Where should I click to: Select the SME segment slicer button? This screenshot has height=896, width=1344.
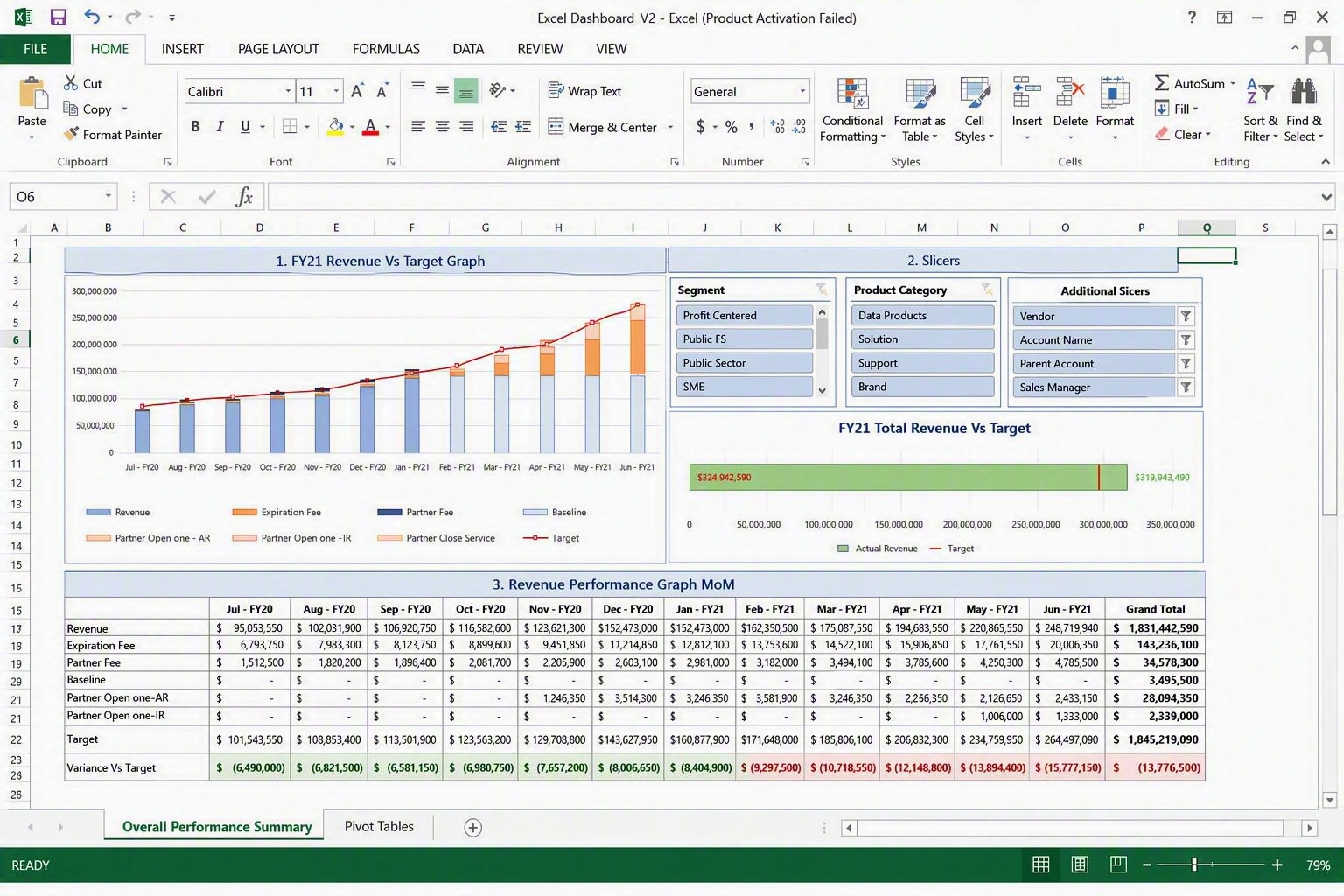tap(744, 386)
